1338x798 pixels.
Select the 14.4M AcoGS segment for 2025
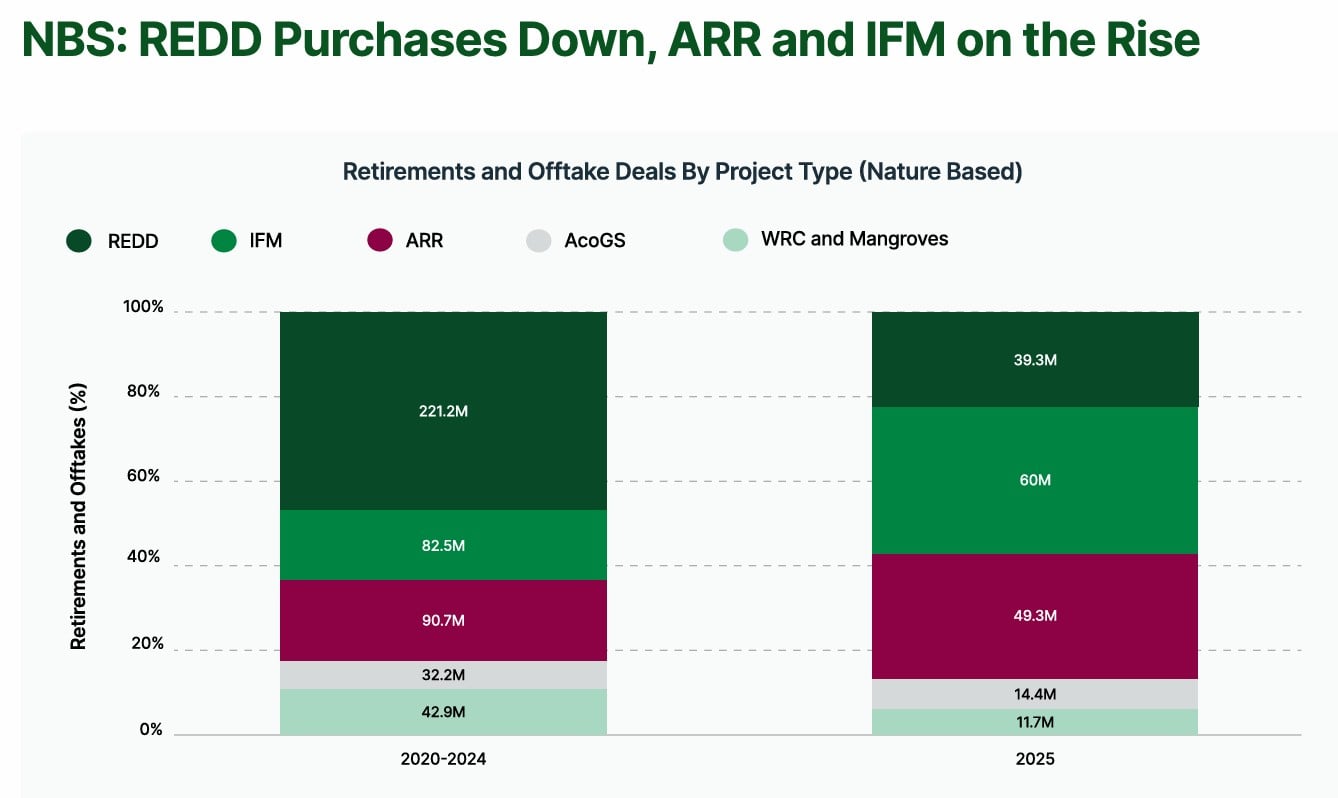coord(1035,694)
